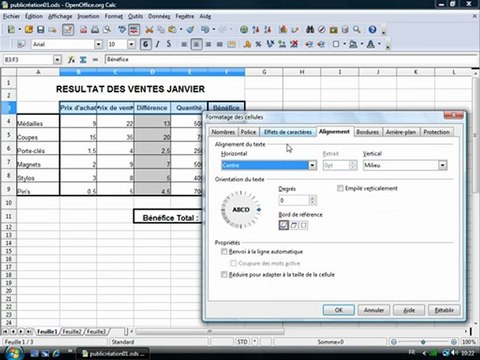Click the Copy icon
This screenshot has height=360, width=480.
point(161,30)
